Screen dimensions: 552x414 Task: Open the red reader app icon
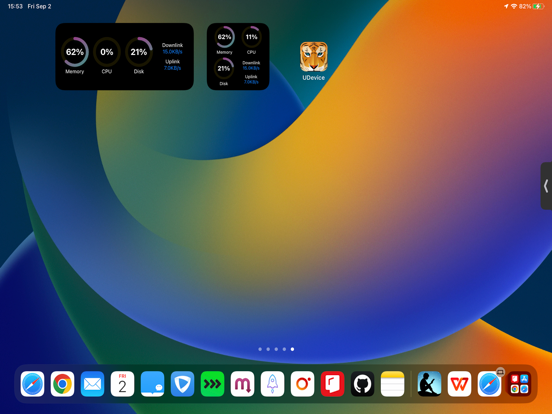tap(332, 384)
